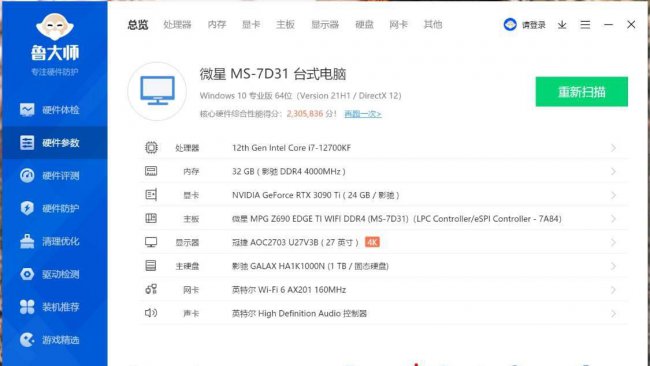The image size is (650, 366).
Task: Minimize the 鲁大师 window
Action: pyautogui.click(x=608, y=25)
